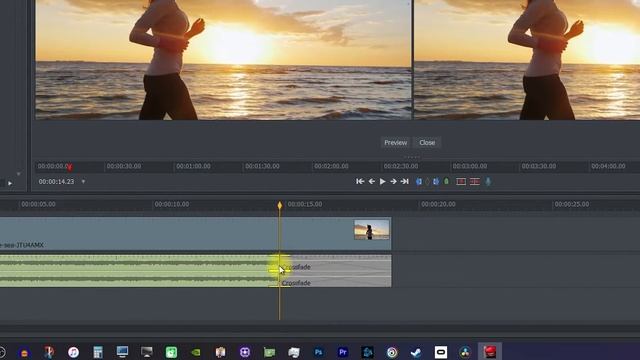Image resolution: width=640 pixels, height=360 pixels.
Task: Step forward one frame with right arrow
Action: click(x=393, y=181)
